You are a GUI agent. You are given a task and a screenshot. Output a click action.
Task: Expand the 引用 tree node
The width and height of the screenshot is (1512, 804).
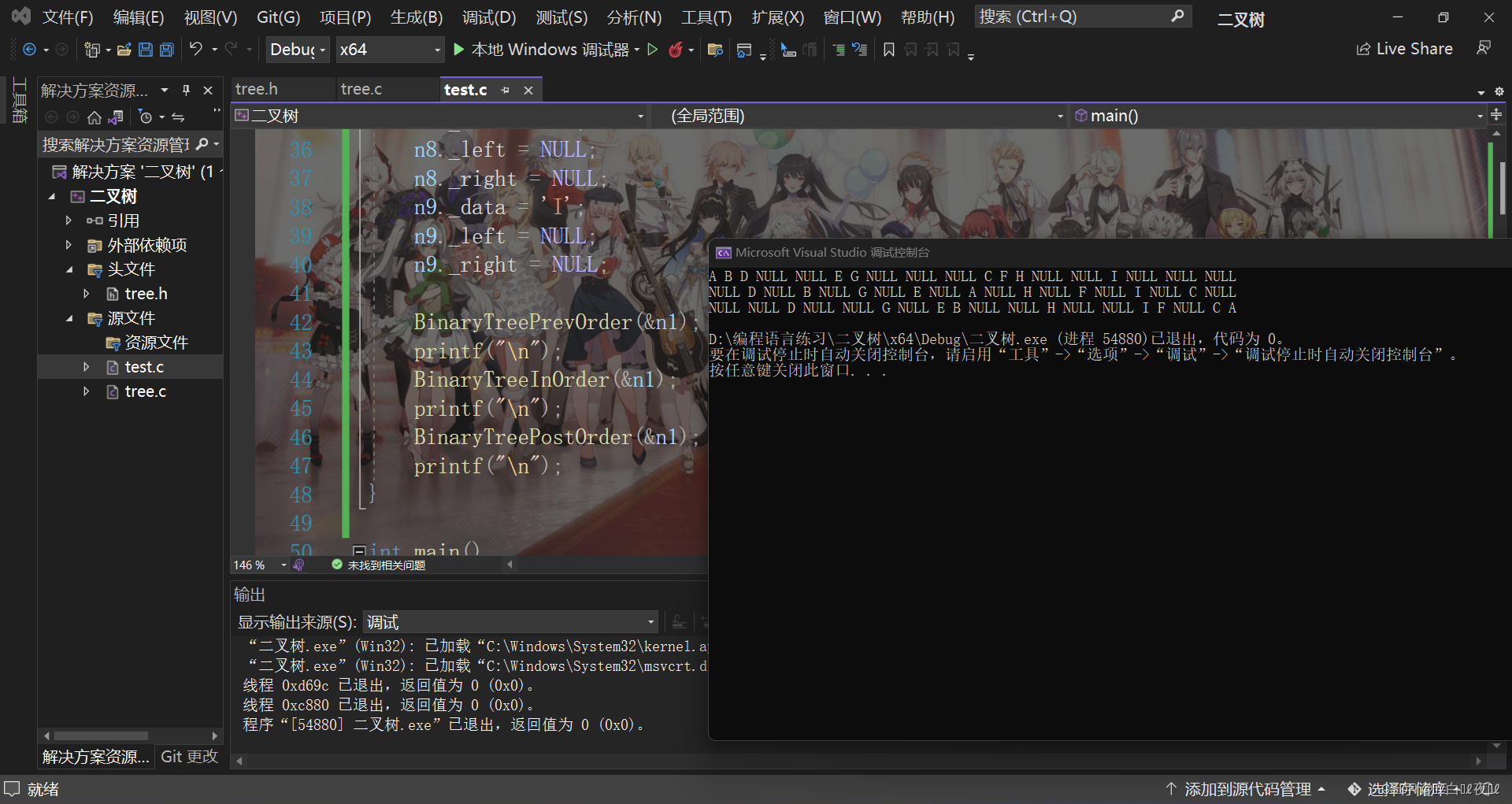(69, 220)
